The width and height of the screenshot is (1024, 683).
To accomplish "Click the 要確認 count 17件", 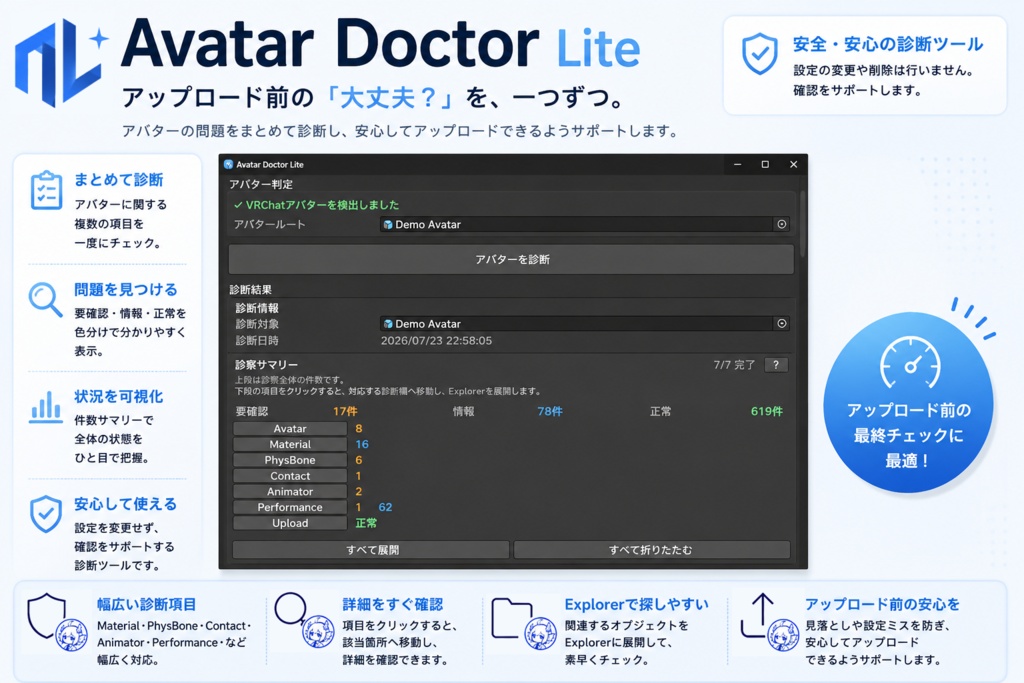I will tap(345, 411).
